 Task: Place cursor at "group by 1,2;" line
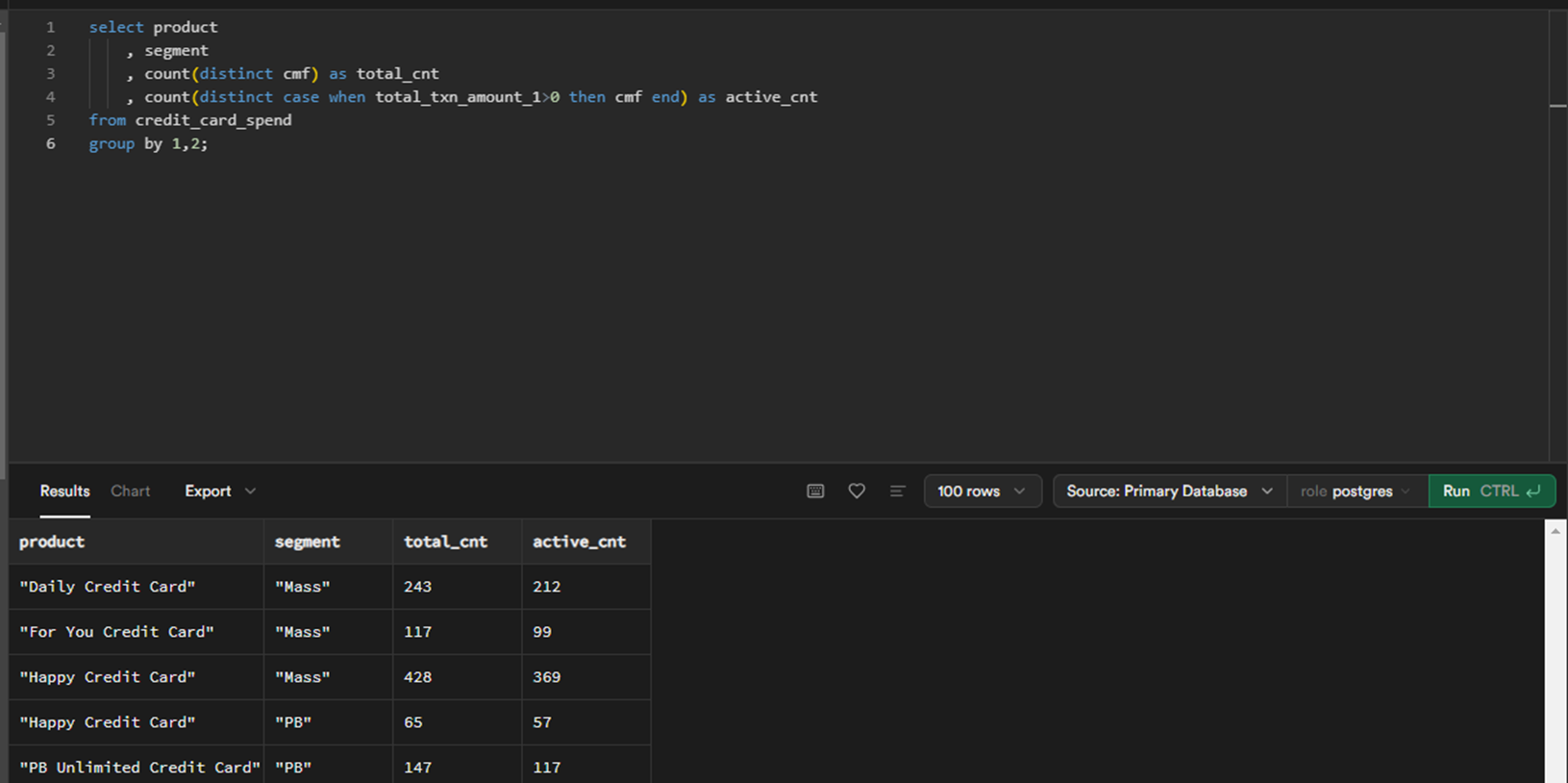[148, 143]
